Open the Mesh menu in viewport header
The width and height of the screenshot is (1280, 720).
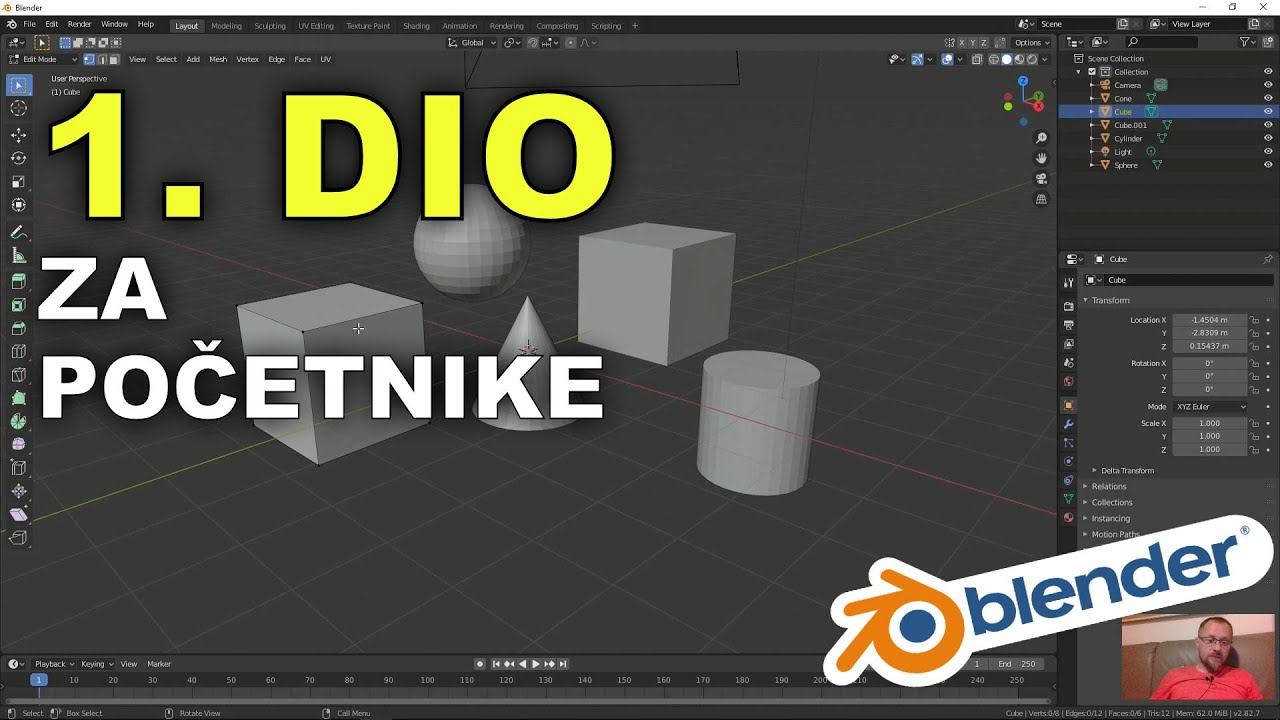(218, 59)
